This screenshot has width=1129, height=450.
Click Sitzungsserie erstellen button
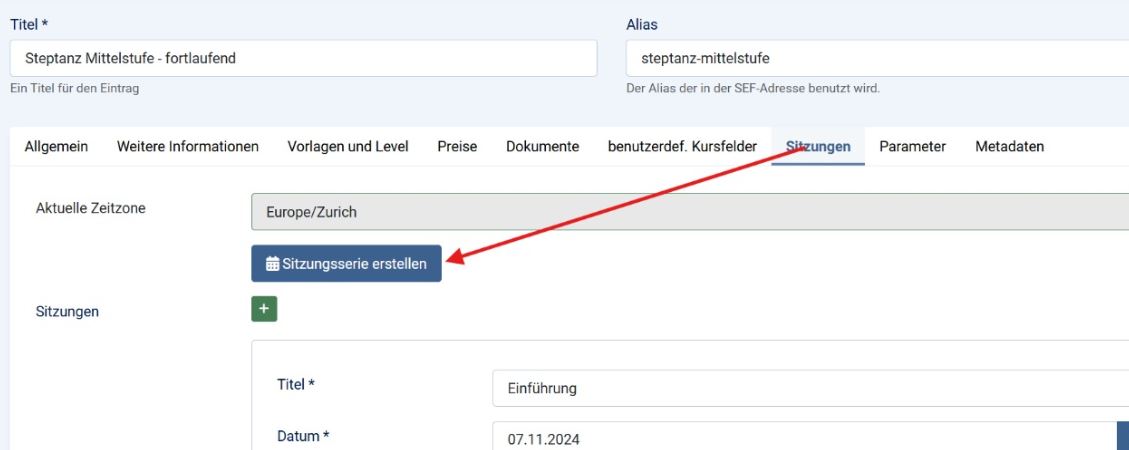coord(346,264)
